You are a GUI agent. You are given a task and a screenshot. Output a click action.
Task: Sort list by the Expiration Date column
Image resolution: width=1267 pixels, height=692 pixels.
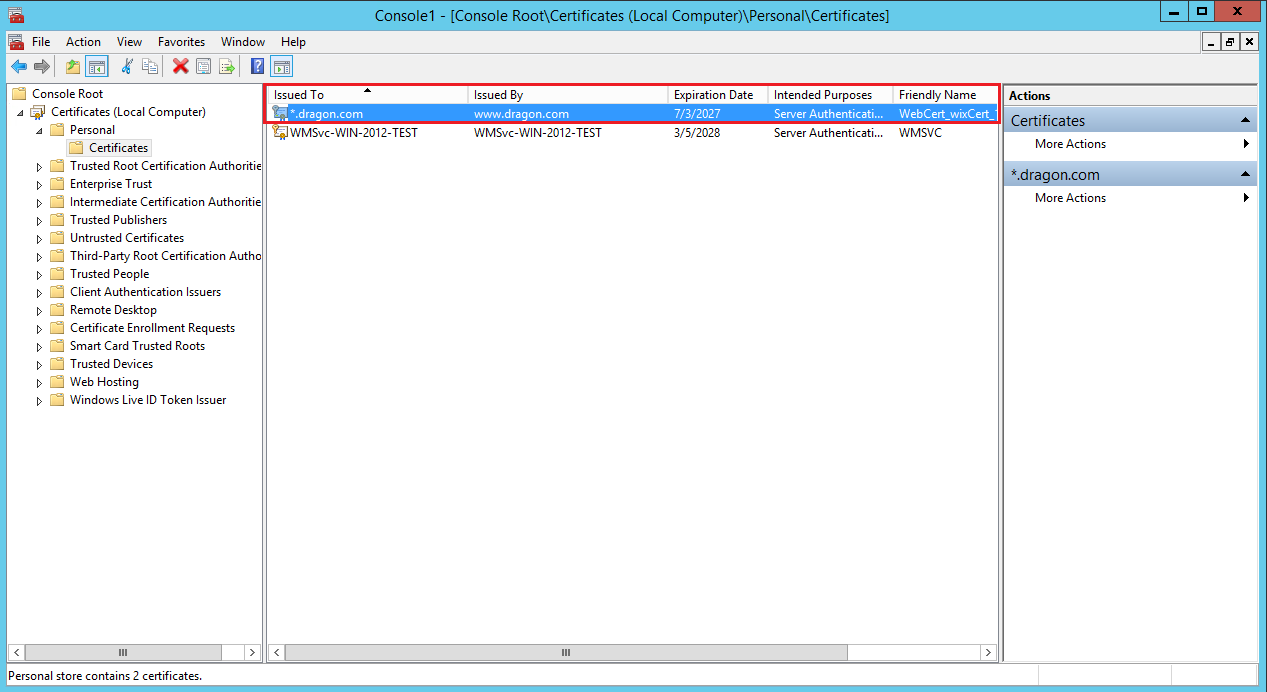(x=717, y=95)
